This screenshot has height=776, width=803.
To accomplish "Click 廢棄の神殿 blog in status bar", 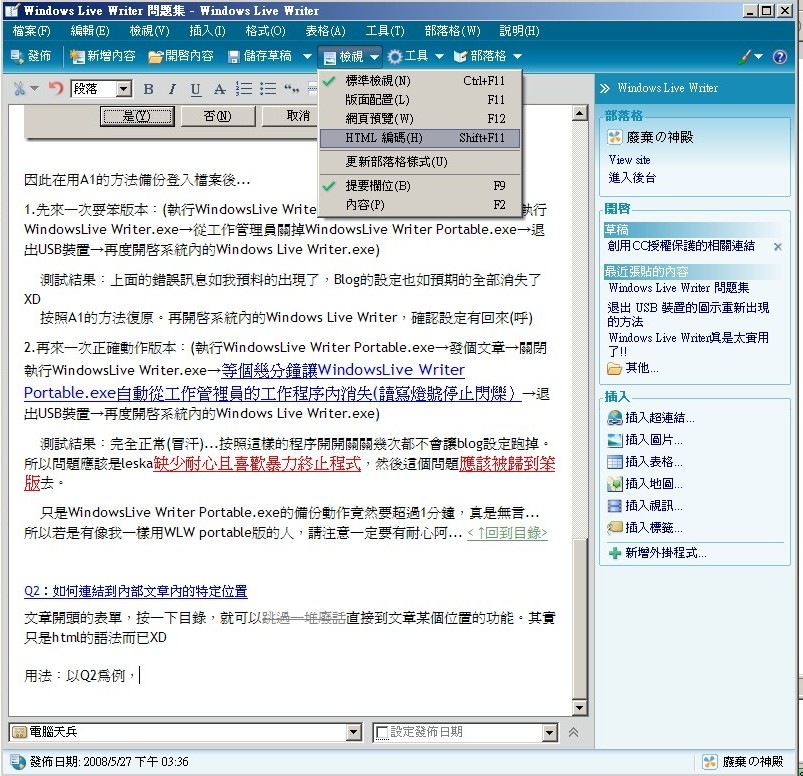I will (743, 762).
